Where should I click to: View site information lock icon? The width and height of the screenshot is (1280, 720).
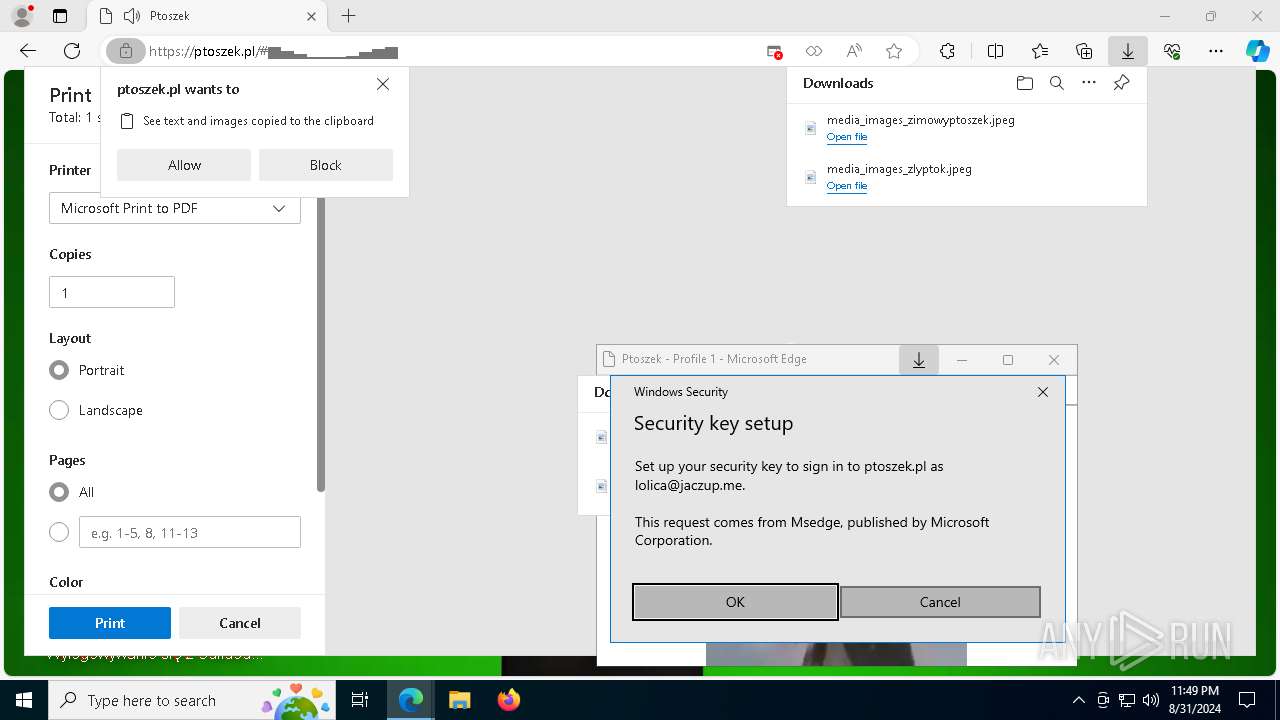[x=125, y=51]
